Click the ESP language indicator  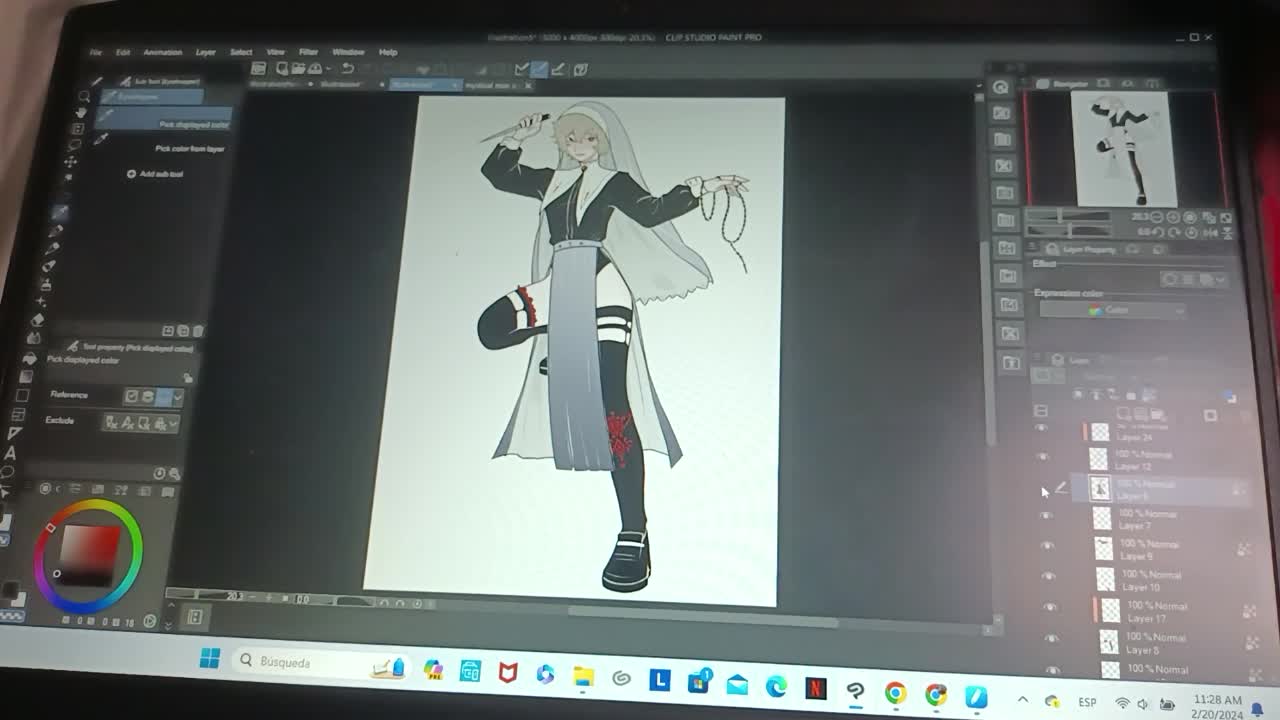1087,703
